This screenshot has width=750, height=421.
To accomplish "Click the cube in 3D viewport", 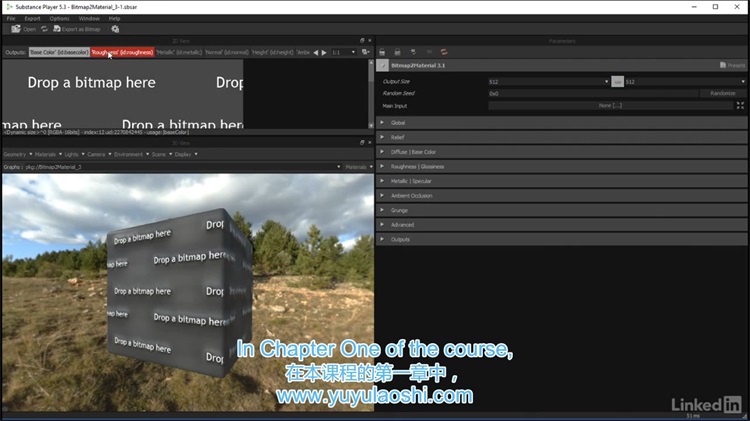I will 179,292.
